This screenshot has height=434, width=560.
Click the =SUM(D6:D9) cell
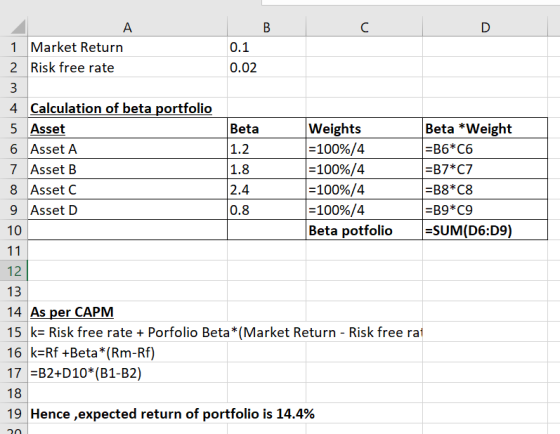[485, 230]
